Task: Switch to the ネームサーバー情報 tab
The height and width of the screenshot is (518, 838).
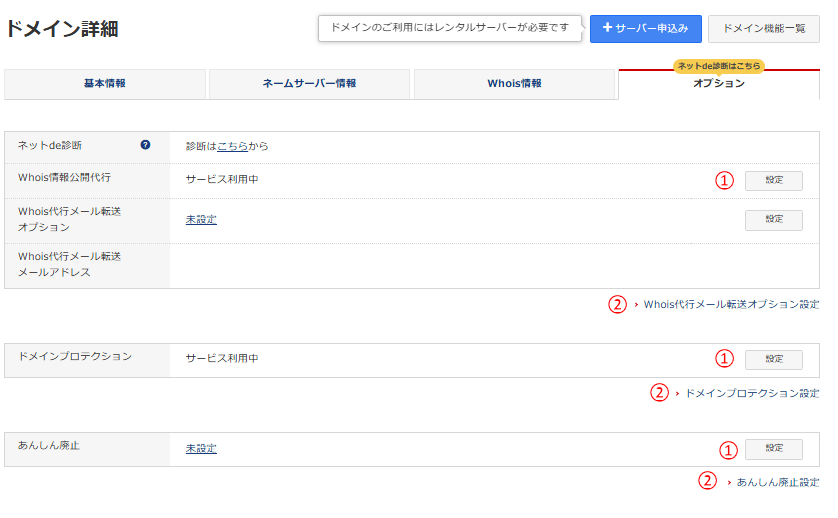Action: [309, 84]
